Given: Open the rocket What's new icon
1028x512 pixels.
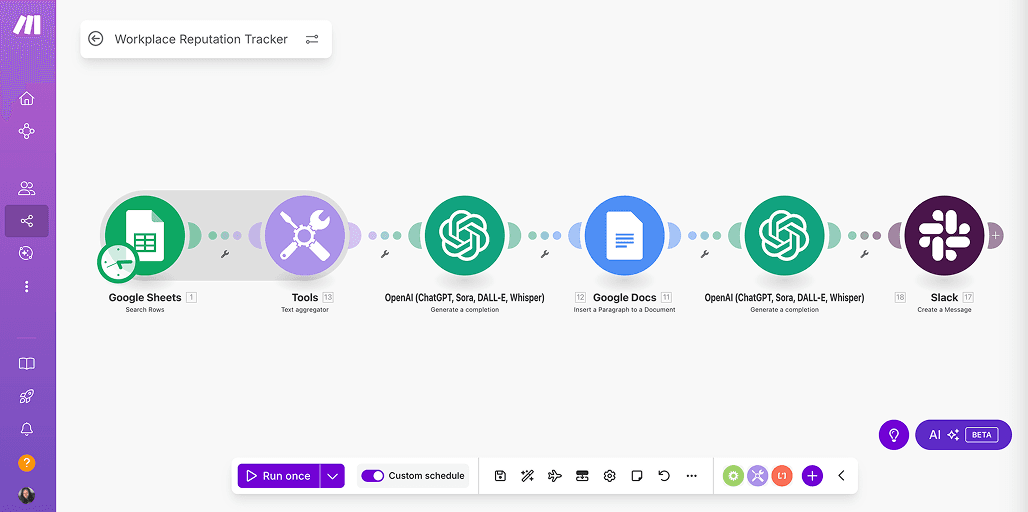Looking at the screenshot, I should [26, 396].
